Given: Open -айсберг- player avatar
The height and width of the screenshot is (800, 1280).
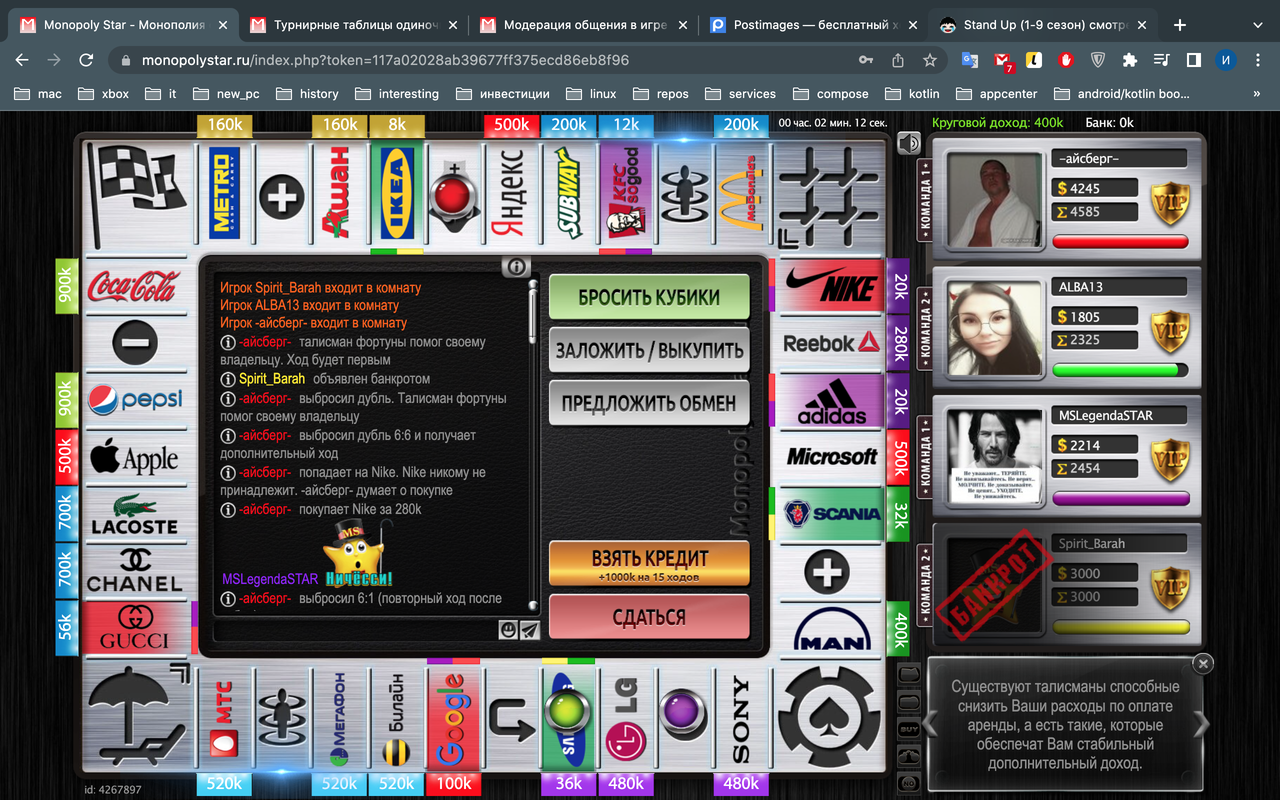Looking at the screenshot, I should (993, 200).
